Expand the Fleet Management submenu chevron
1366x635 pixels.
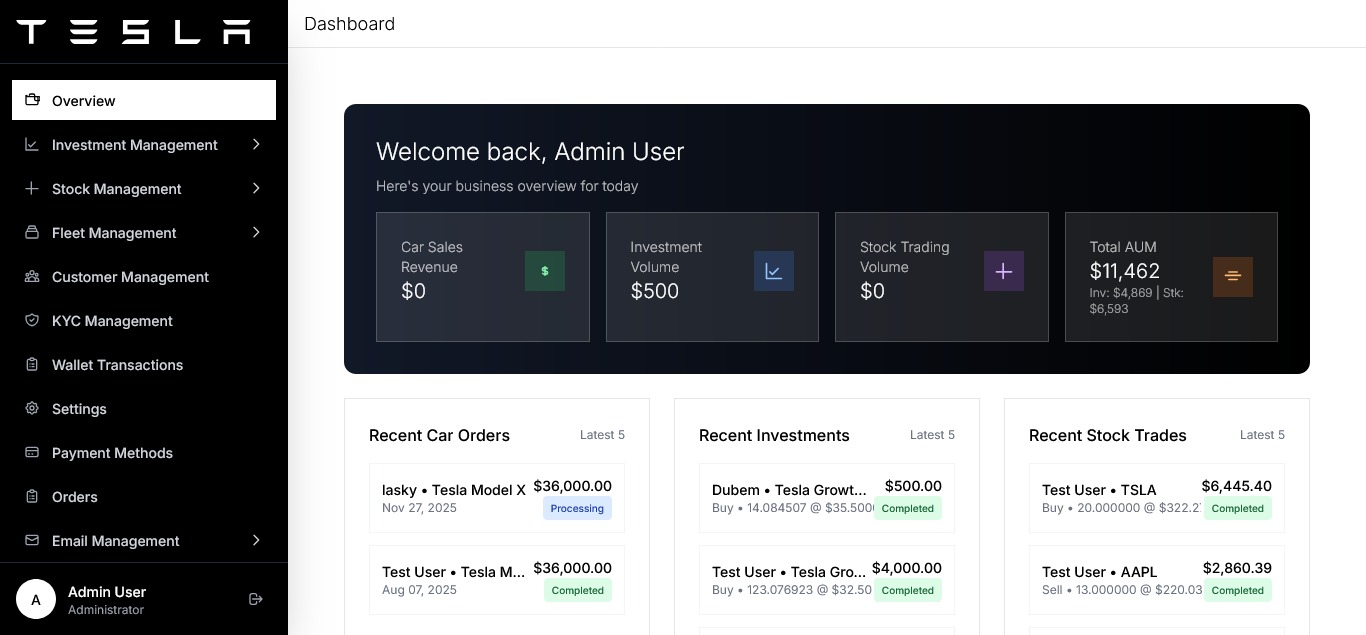(x=256, y=232)
